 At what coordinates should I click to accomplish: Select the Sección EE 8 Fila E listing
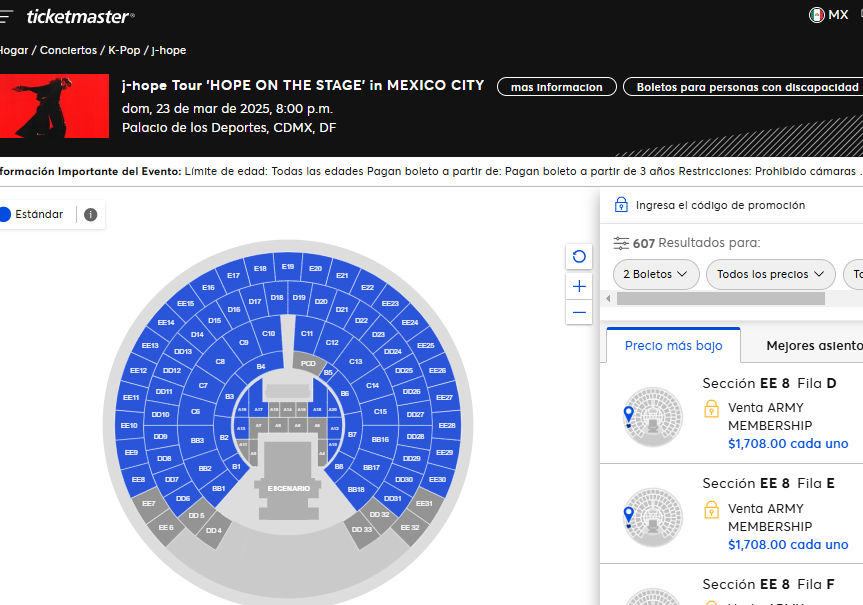pos(731,514)
